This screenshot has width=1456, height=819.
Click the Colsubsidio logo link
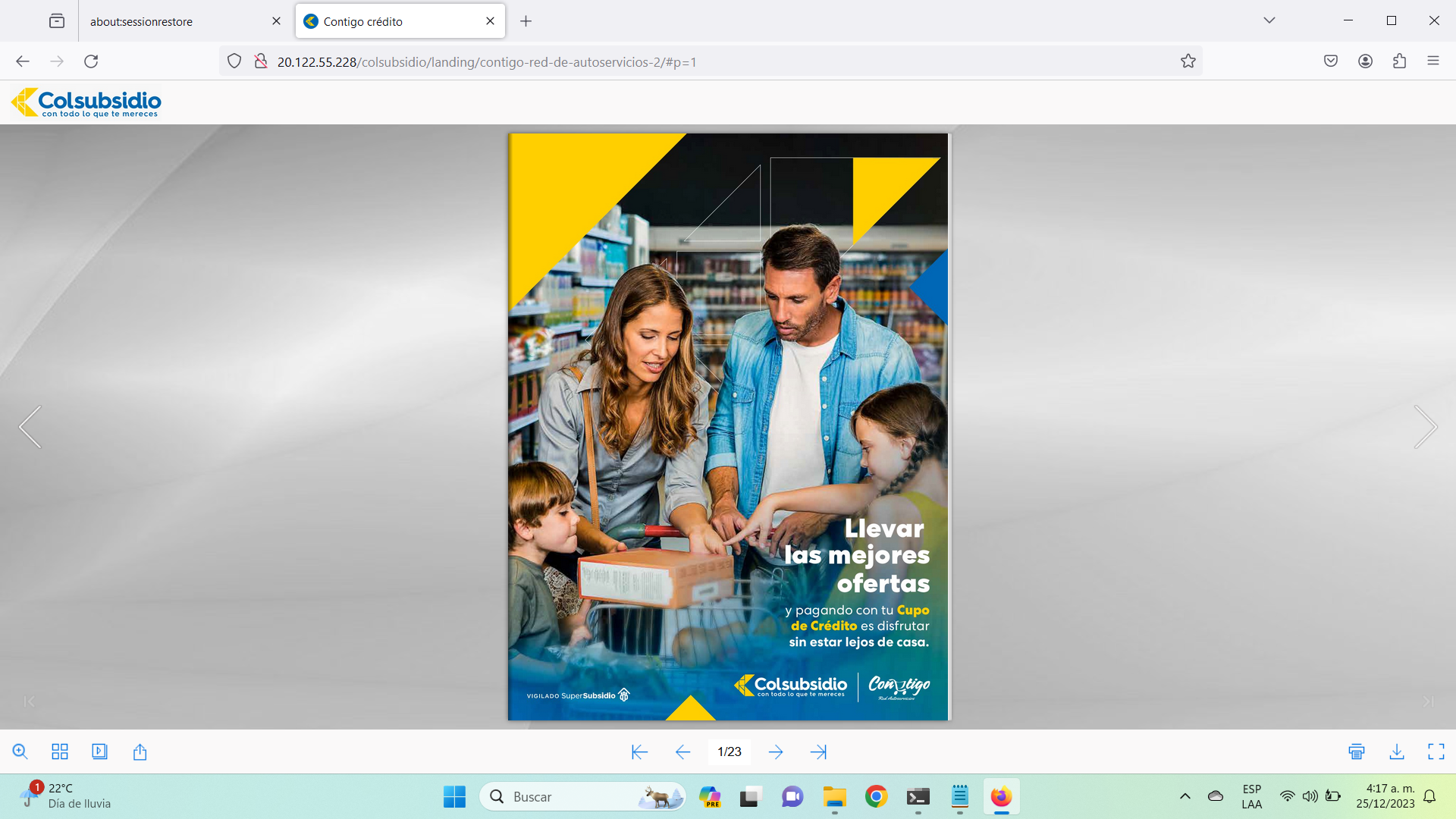86,102
